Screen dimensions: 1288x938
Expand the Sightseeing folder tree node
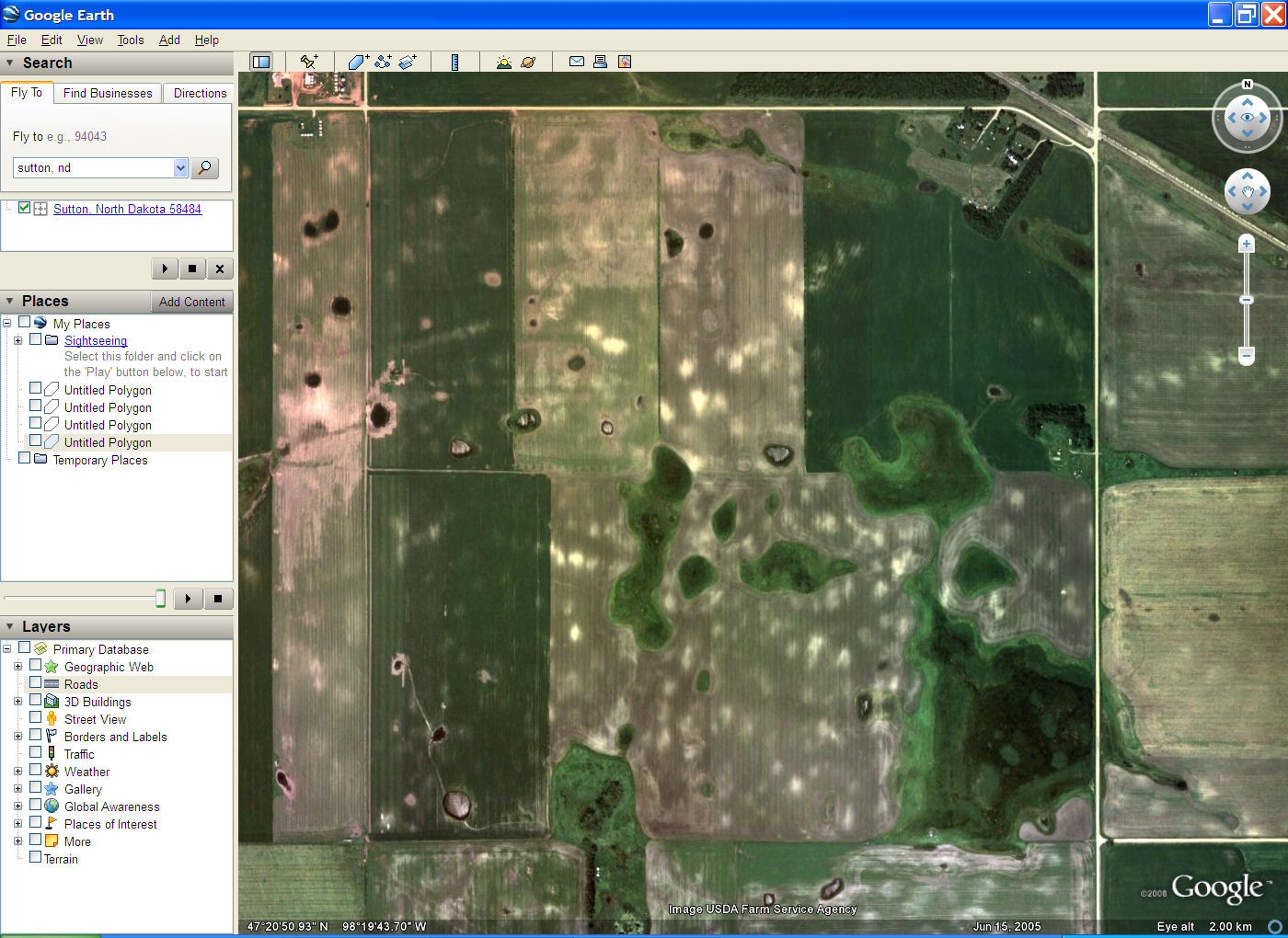[x=17, y=340]
